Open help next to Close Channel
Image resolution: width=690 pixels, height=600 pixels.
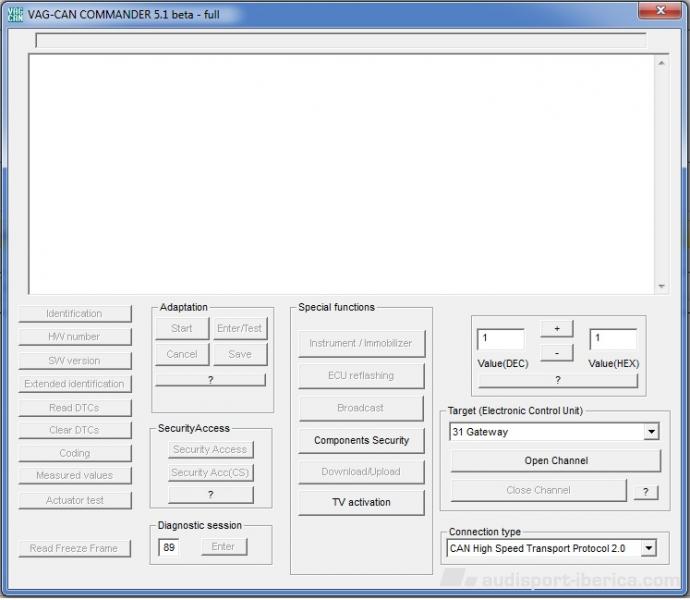[646, 492]
